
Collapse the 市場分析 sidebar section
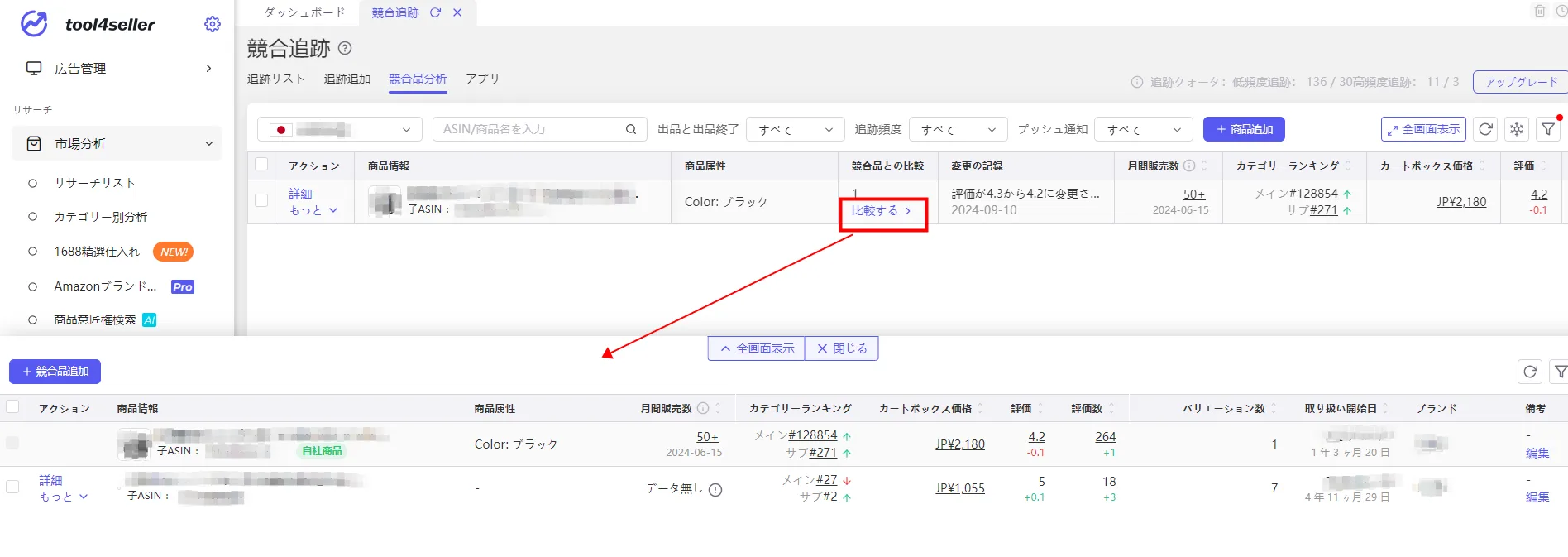click(208, 143)
